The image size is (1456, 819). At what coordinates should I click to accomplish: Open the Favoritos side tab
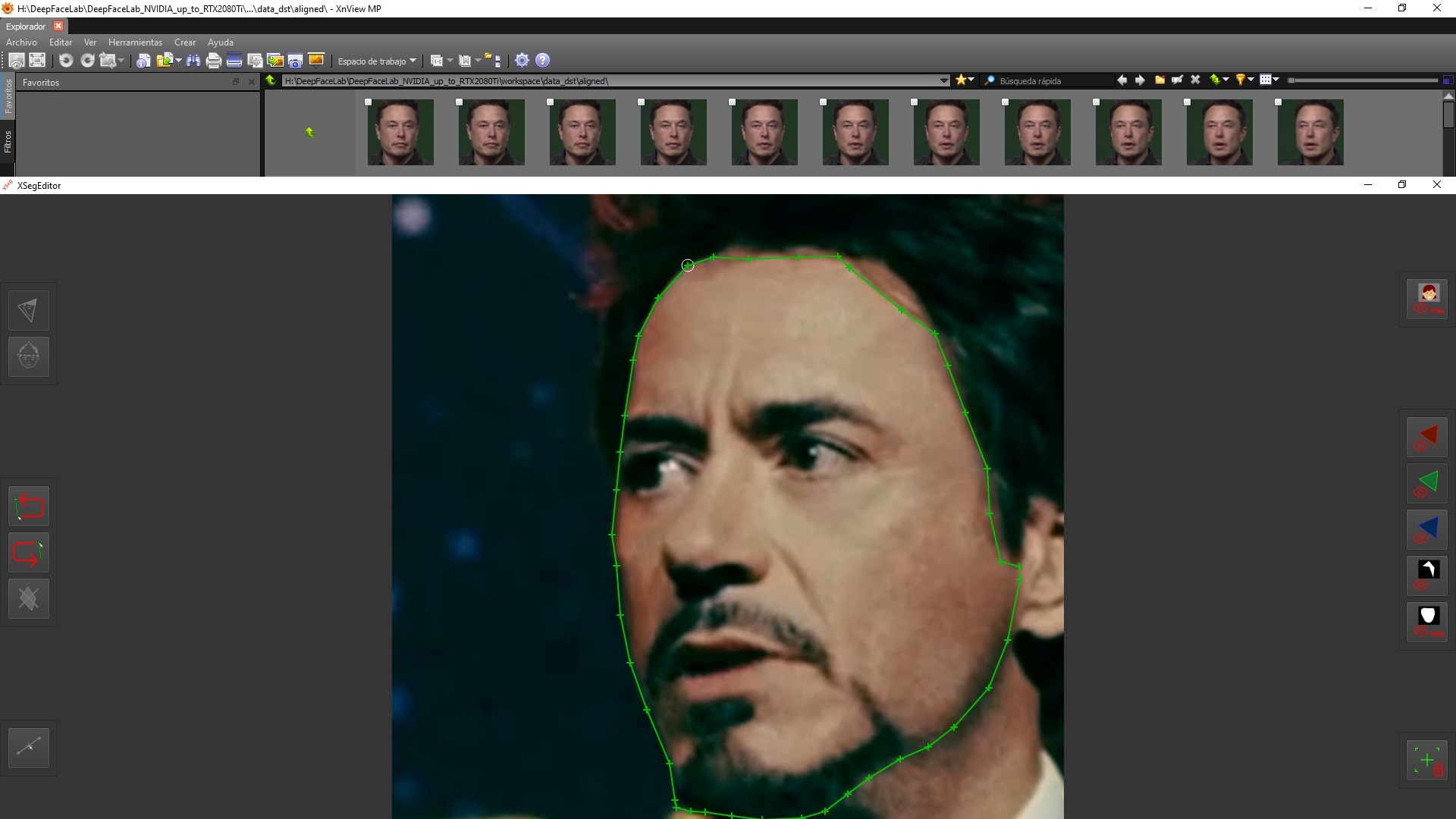tap(8, 96)
